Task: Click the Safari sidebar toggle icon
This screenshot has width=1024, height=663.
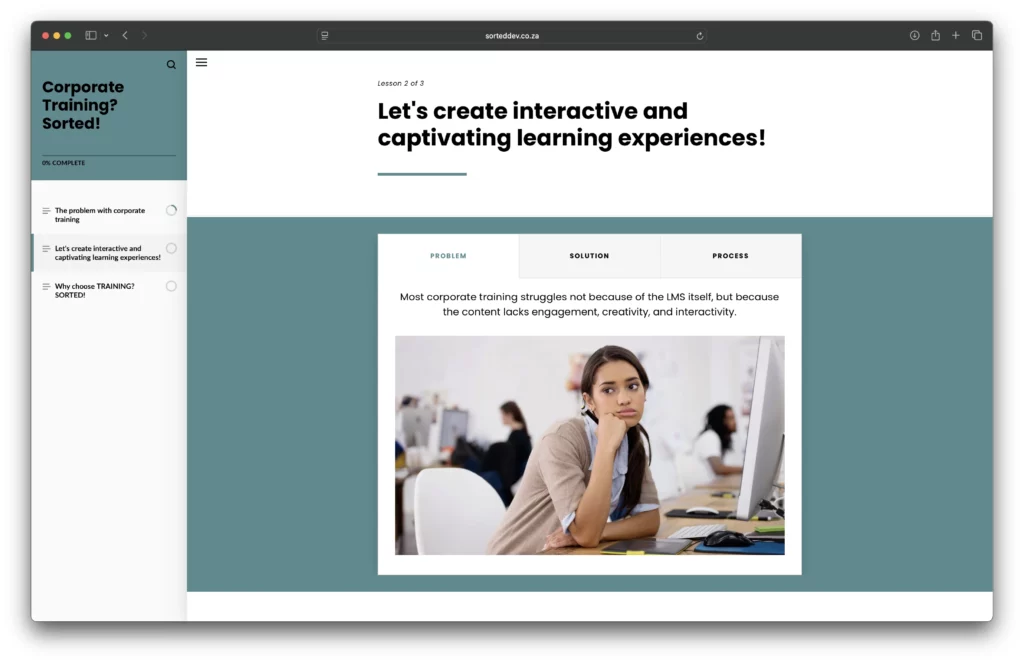Action: click(91, 36)
